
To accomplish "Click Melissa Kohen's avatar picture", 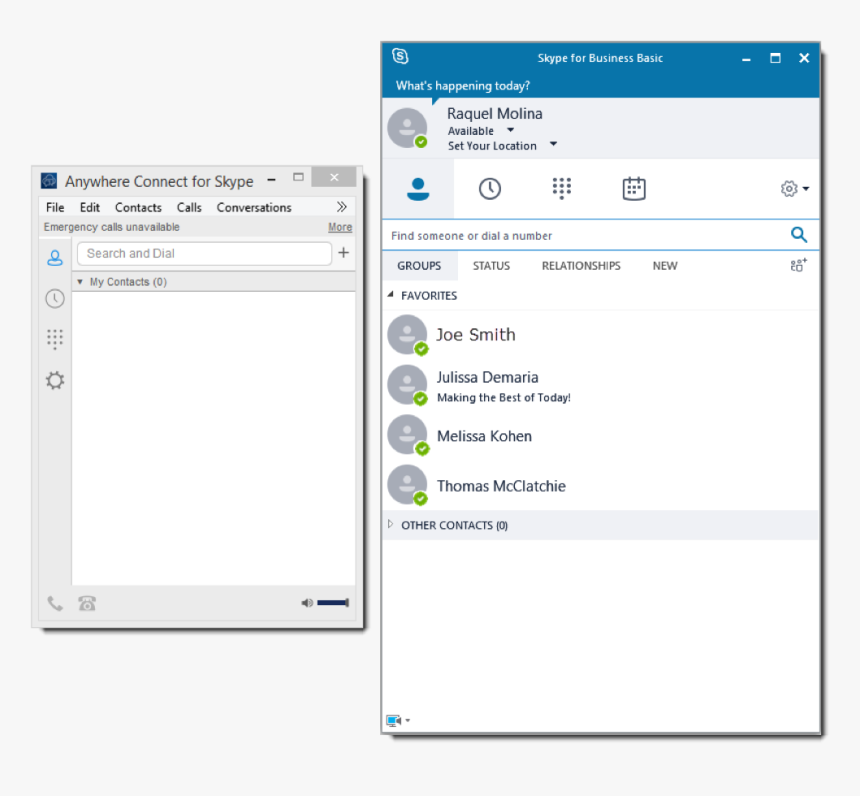I will point(407,435).
